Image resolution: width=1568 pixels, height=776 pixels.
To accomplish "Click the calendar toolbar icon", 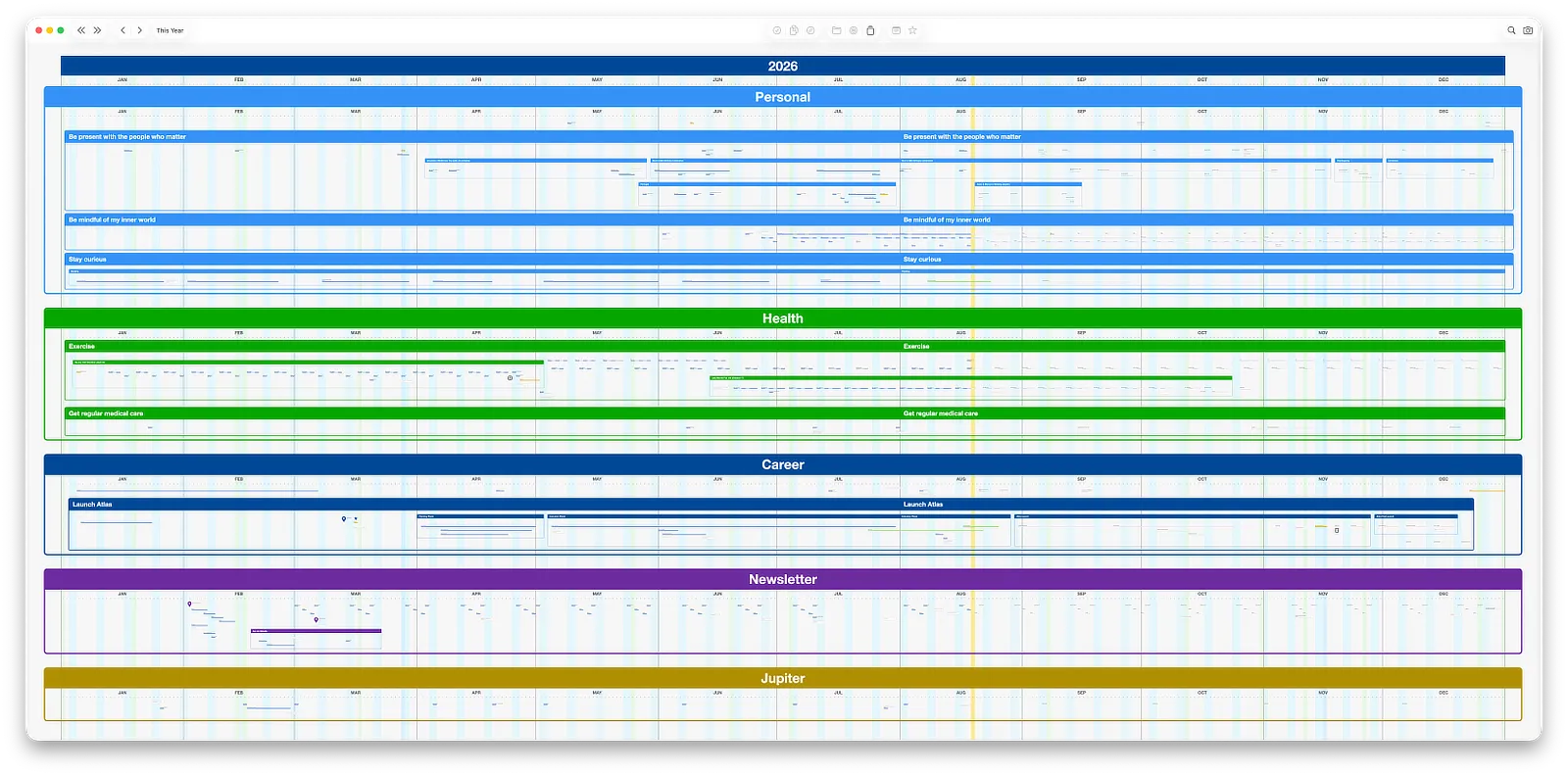I will click(x=896, y=30).
